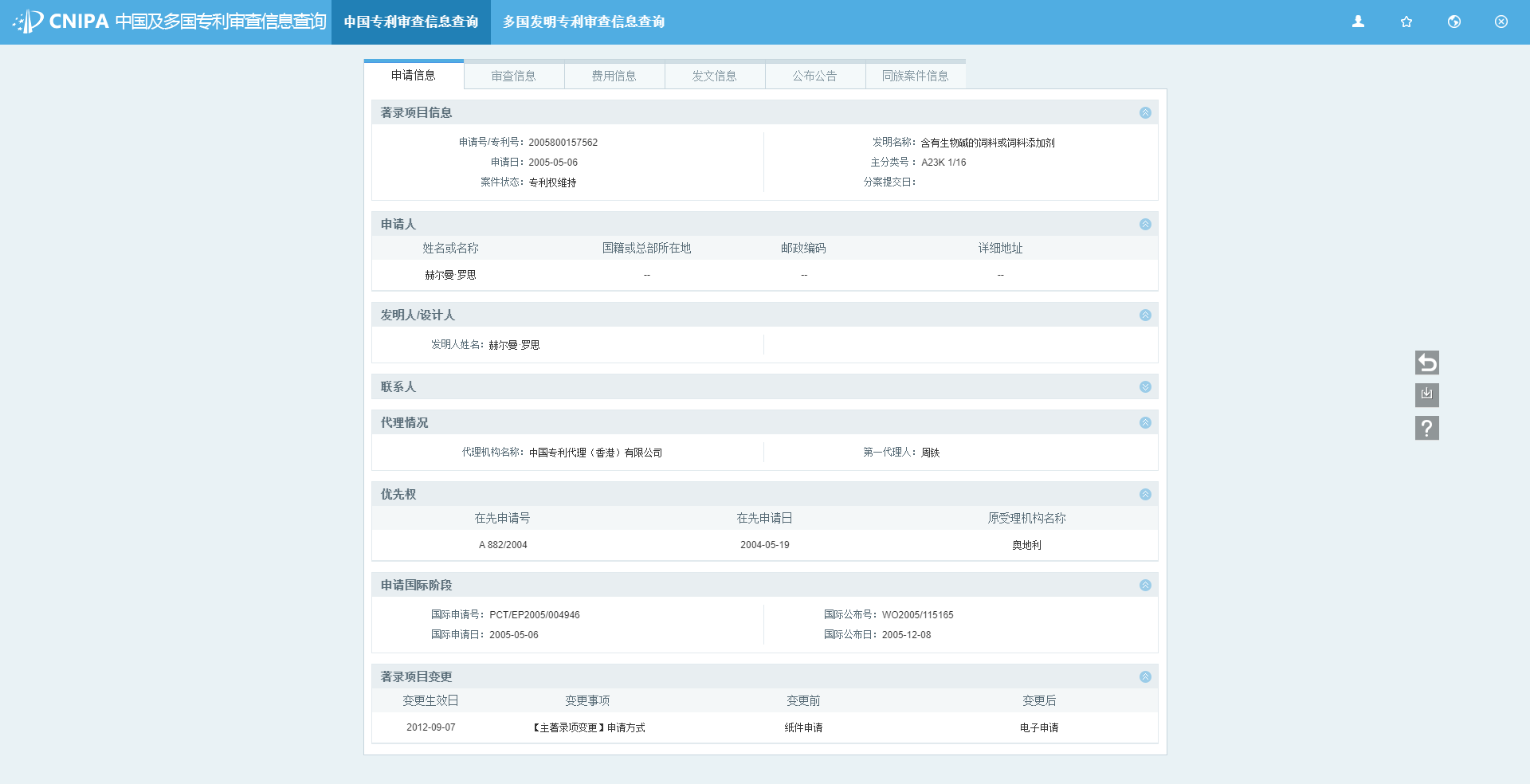1530x784 pixels.
Task: Collapse the 代理情况 section
Action: (1144, 422)
